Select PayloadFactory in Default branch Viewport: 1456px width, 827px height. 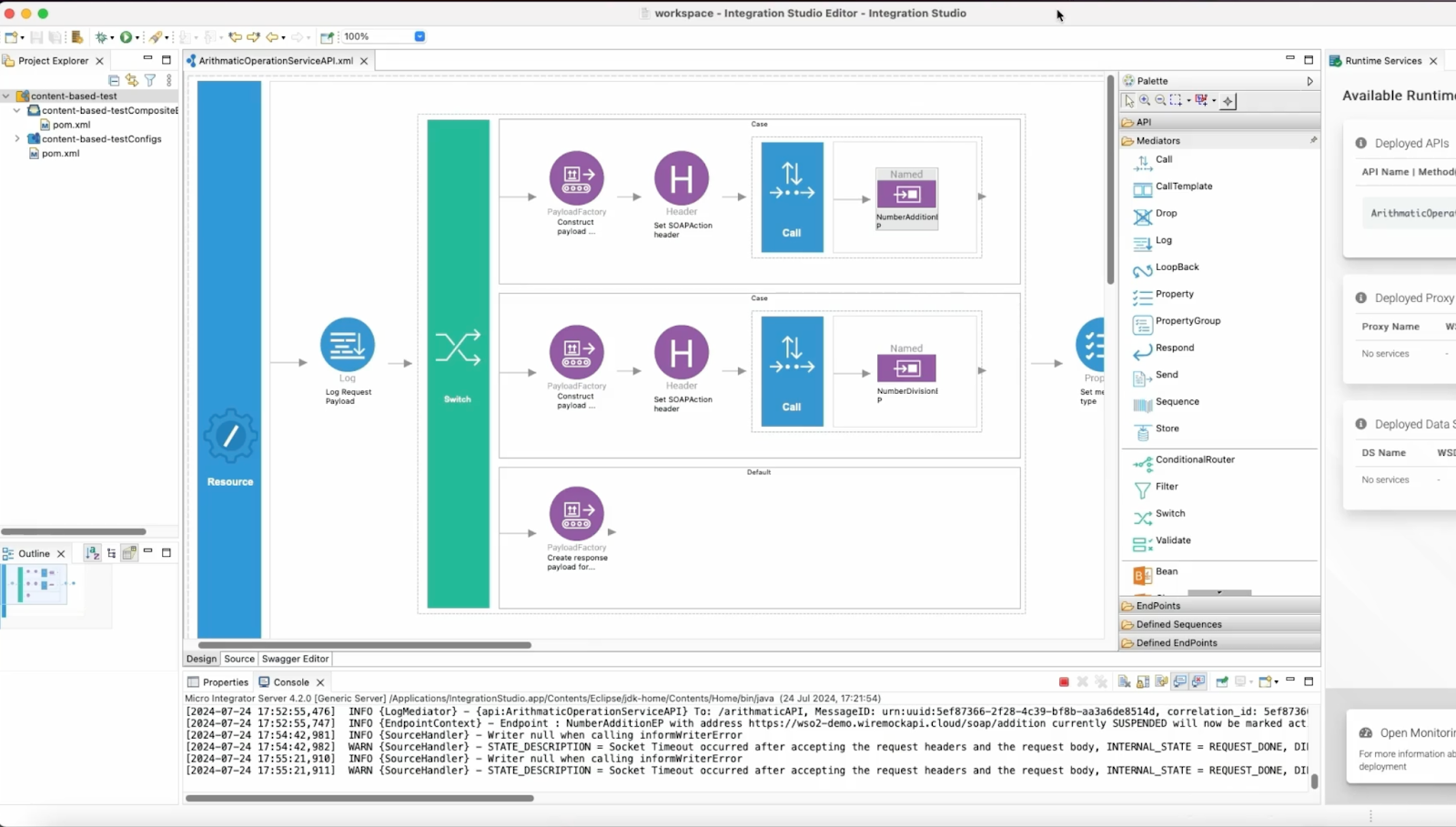(x=576, y=513)
